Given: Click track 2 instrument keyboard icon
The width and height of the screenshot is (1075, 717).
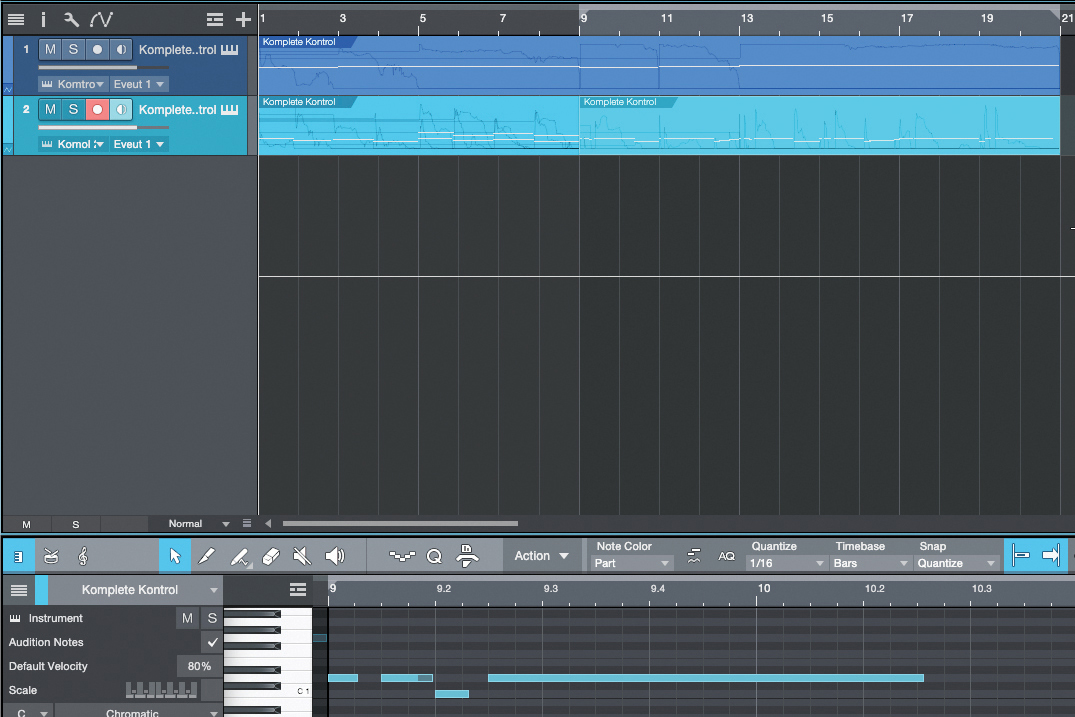Looking at the screenshot, I should (230, 110).
